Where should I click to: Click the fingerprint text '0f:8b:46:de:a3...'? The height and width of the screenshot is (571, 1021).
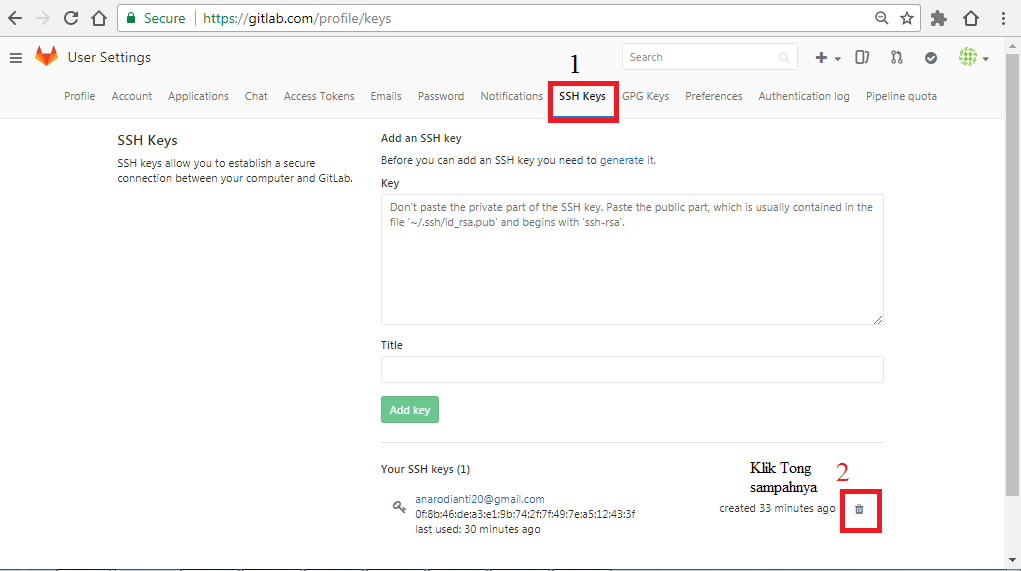click(525, 514)
